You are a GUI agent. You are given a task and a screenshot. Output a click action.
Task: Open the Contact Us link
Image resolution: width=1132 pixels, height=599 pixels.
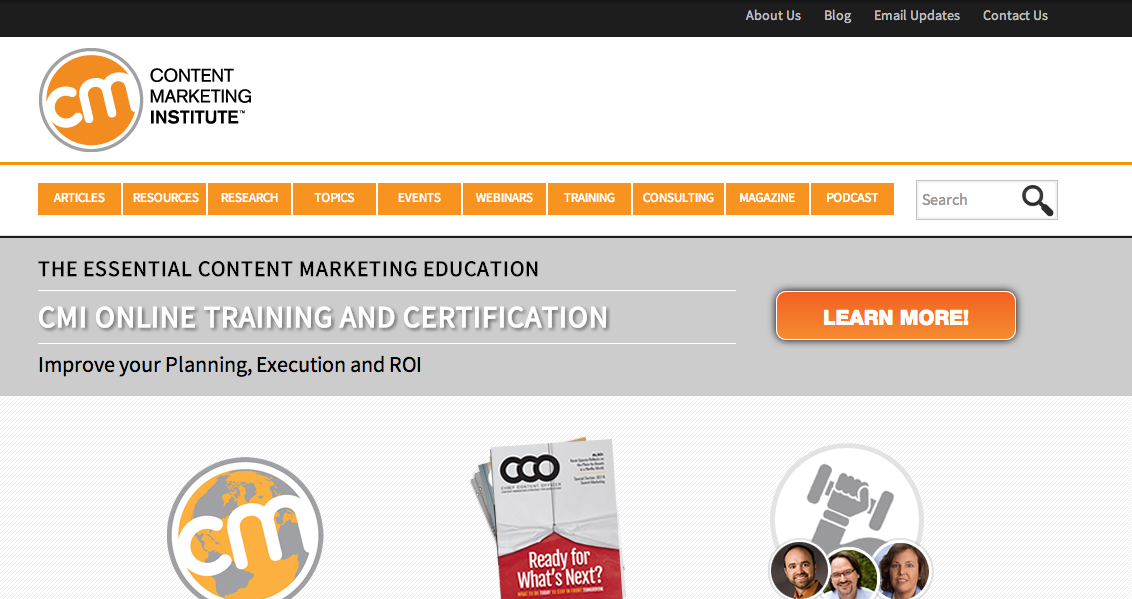click(x=1015, y=15)
